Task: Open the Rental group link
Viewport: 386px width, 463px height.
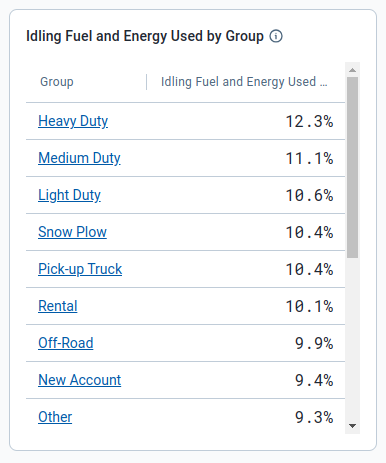Action: point(58,306)
